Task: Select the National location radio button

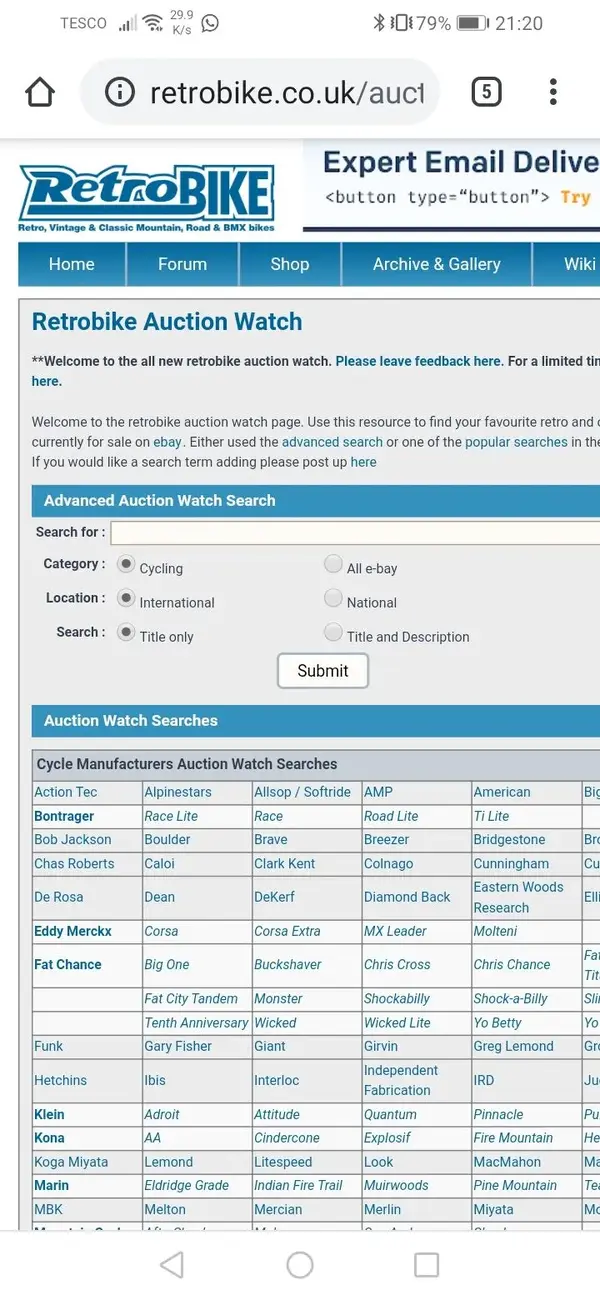Action: tap(333, 598)
